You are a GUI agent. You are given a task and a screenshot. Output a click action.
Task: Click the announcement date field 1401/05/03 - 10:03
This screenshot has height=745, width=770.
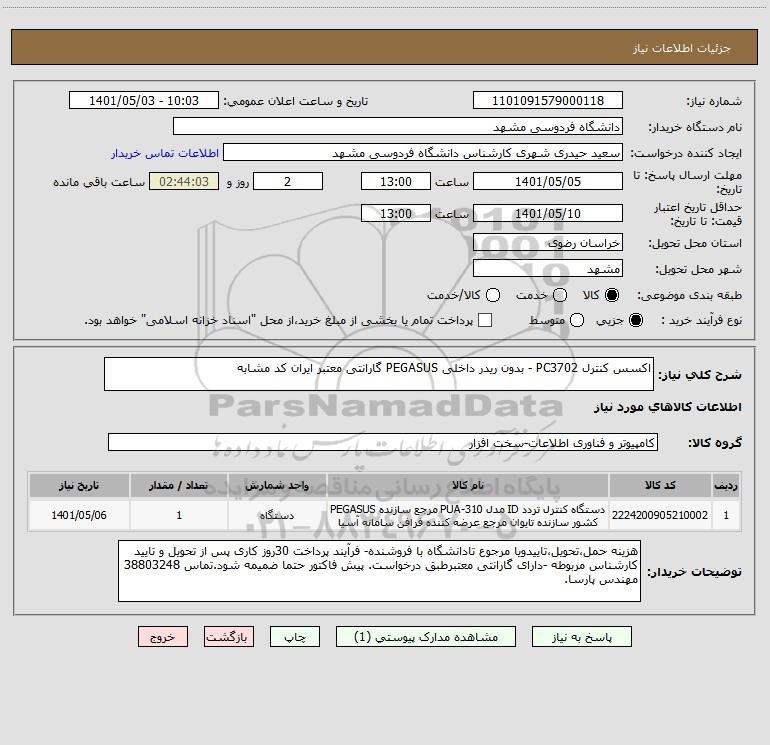(x=144, y=101)
